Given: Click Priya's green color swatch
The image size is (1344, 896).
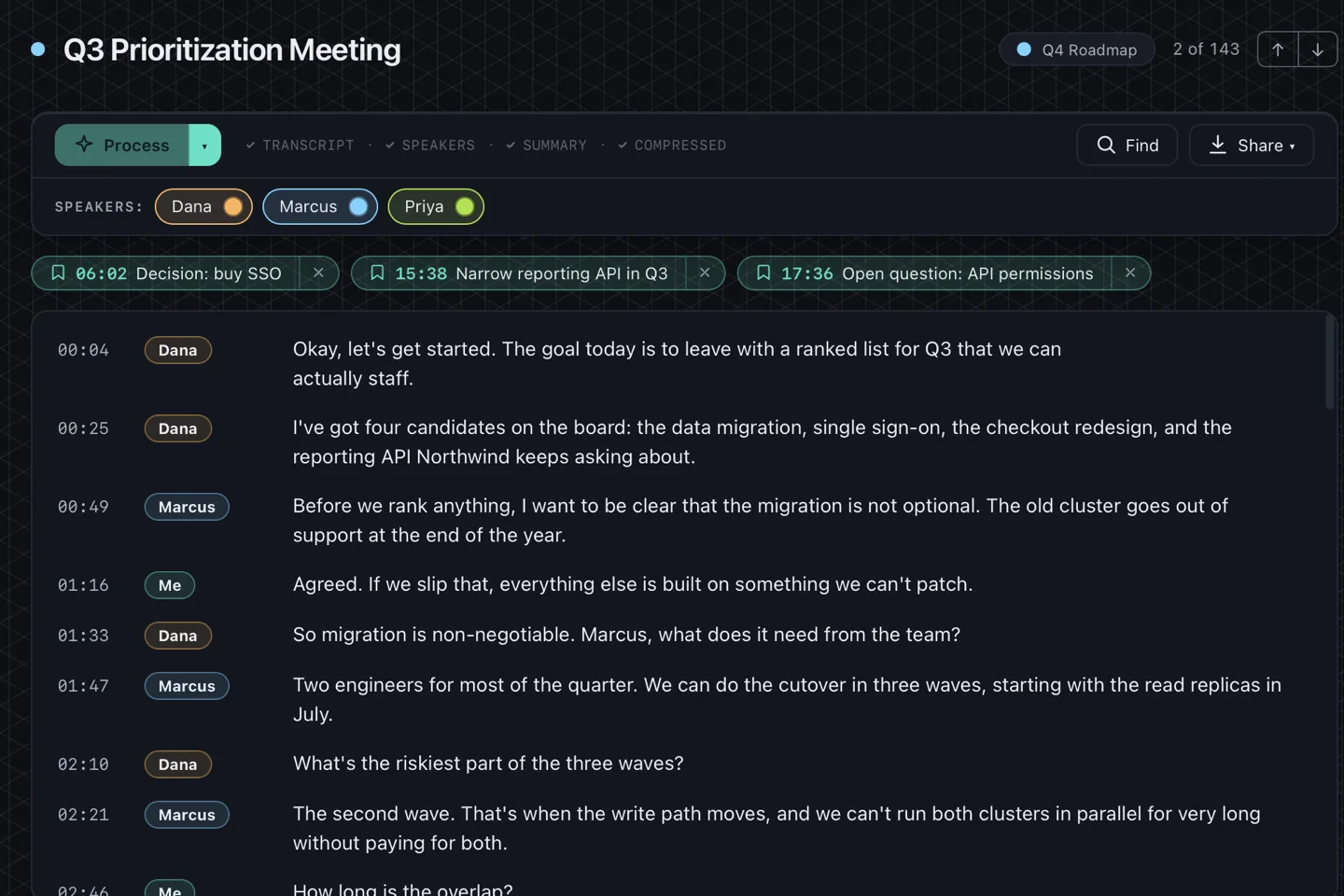Looking at the screenshot, I should (x=465, y=206).
